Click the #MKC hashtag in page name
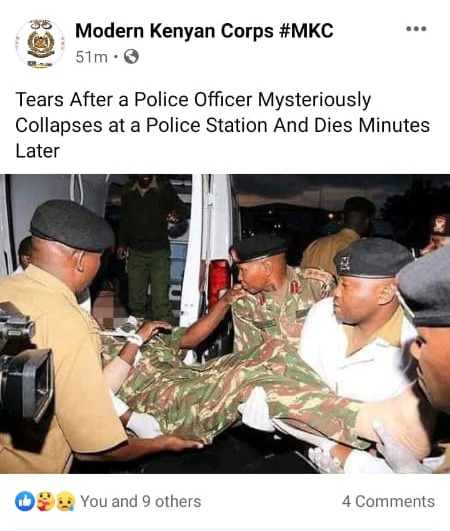 [x=306, y=31]
